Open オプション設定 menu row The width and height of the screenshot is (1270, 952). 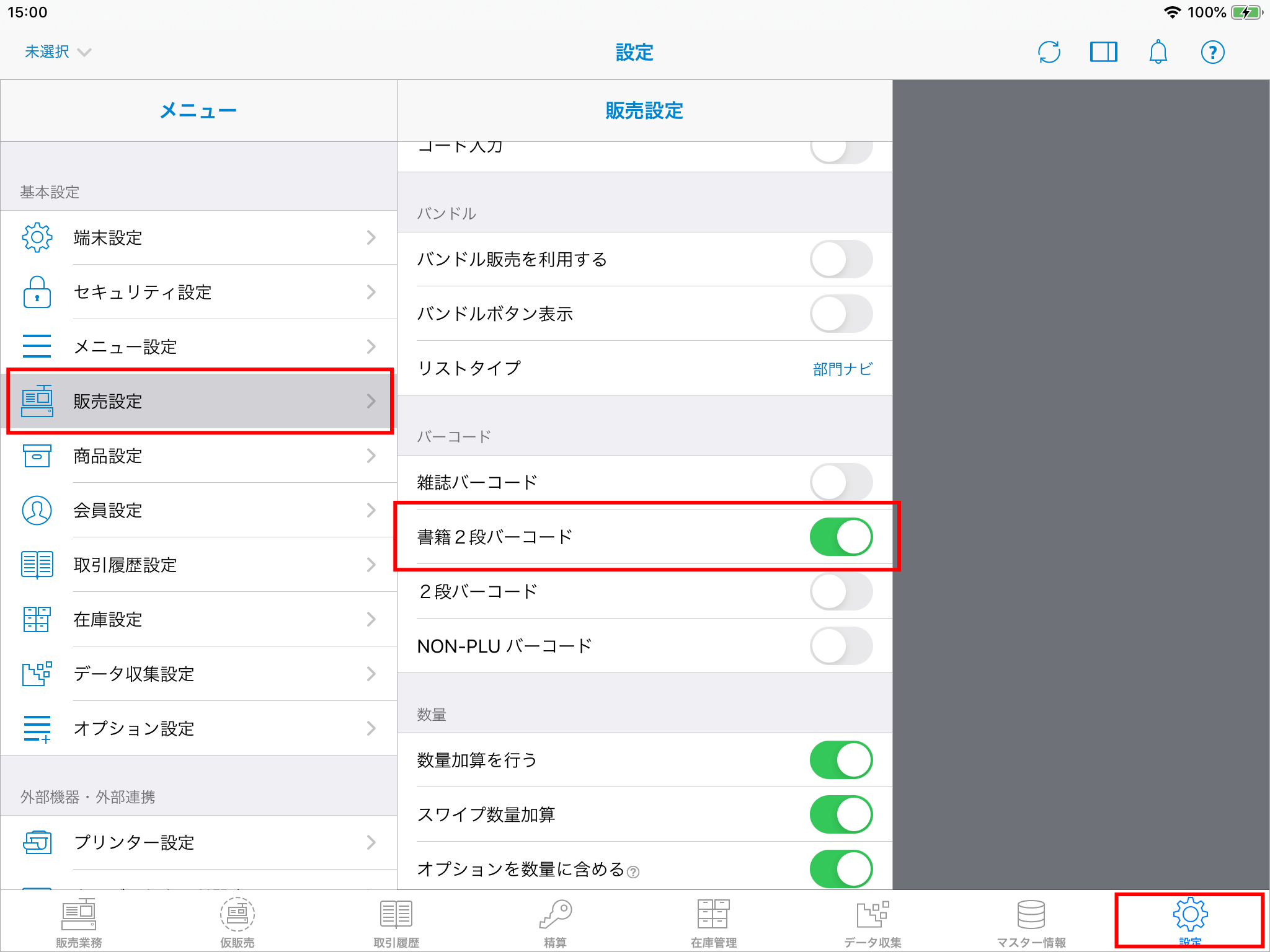point(198,728)
